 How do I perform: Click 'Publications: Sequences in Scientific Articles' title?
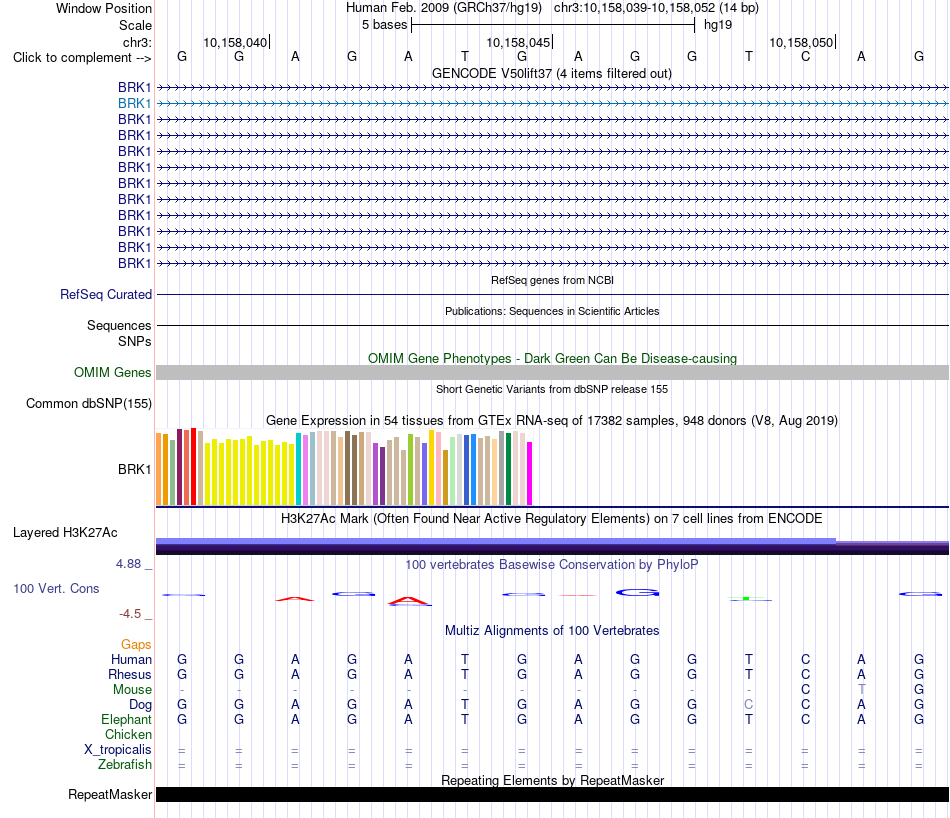pos(552,311)
